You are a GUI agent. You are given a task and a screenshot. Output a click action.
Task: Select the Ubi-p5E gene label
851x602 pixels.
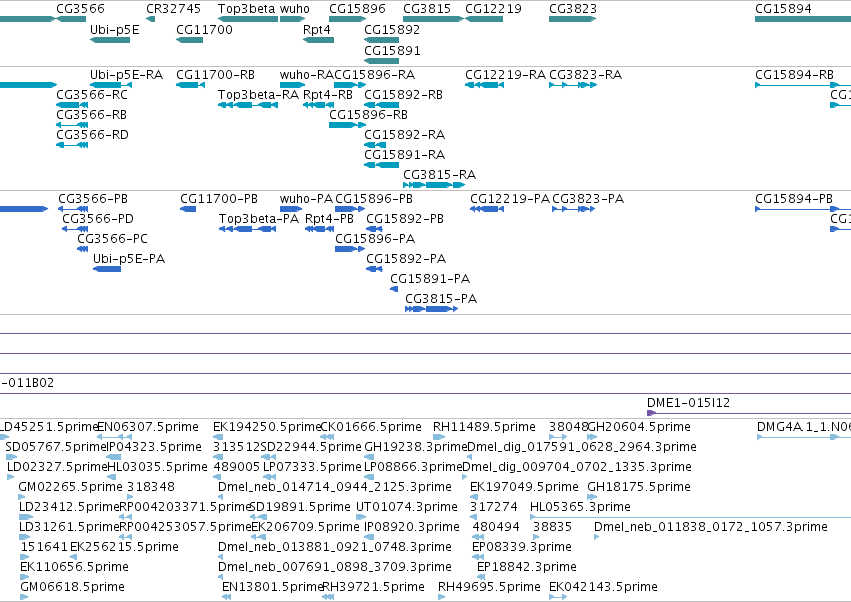(x=115, y=30)
